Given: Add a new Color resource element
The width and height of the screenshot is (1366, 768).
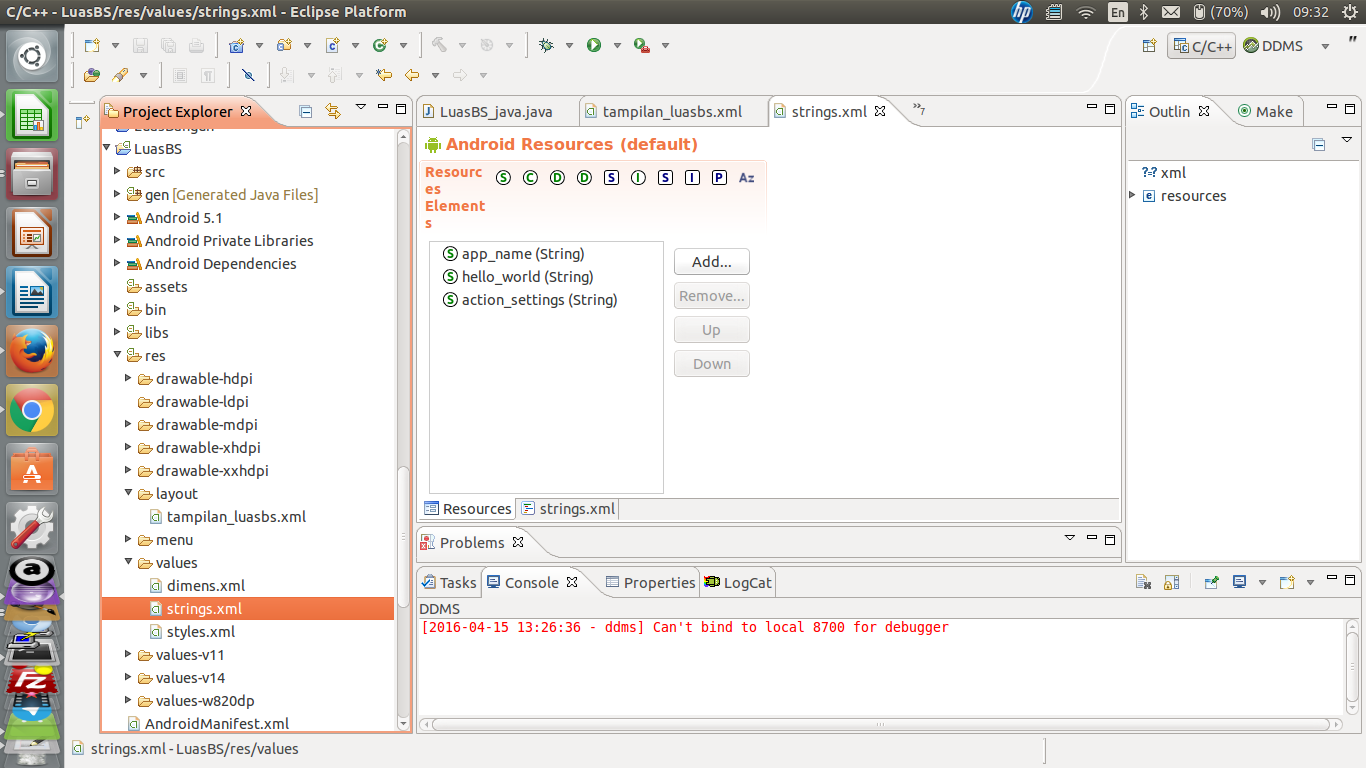Looking at the screenshot, I should [530, 177].
